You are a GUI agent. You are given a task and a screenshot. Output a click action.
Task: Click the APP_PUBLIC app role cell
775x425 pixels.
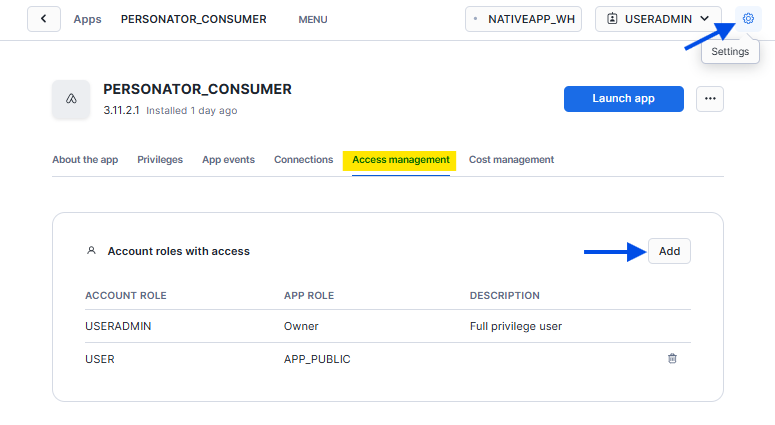[x=317, y=359]
